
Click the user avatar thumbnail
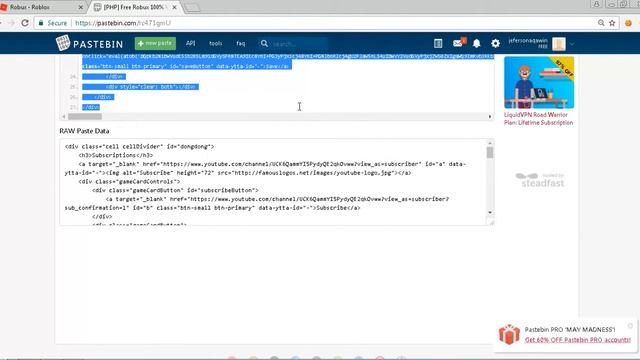(559, 44)
